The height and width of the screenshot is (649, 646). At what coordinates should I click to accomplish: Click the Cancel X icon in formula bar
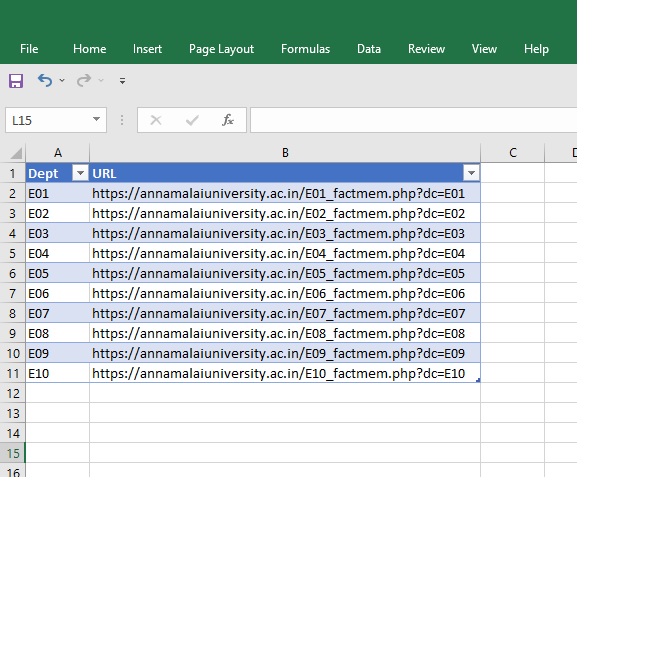tap(156, 120)
